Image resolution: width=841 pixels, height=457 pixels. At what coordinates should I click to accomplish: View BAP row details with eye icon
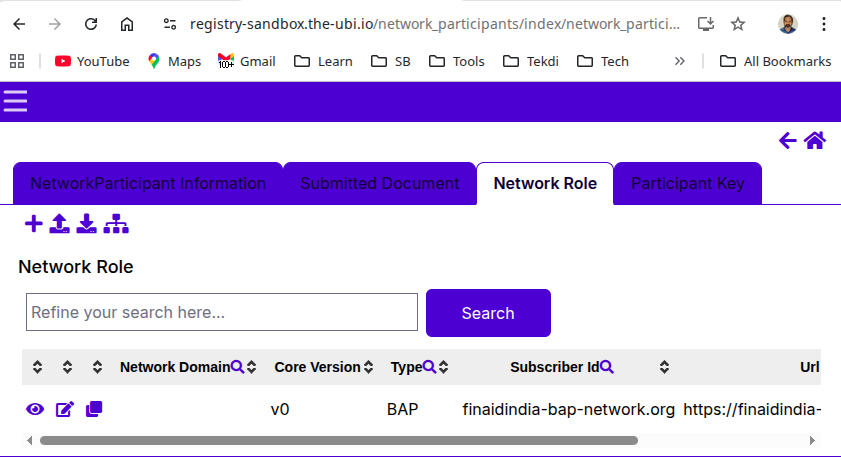click(x=35, y=409)
